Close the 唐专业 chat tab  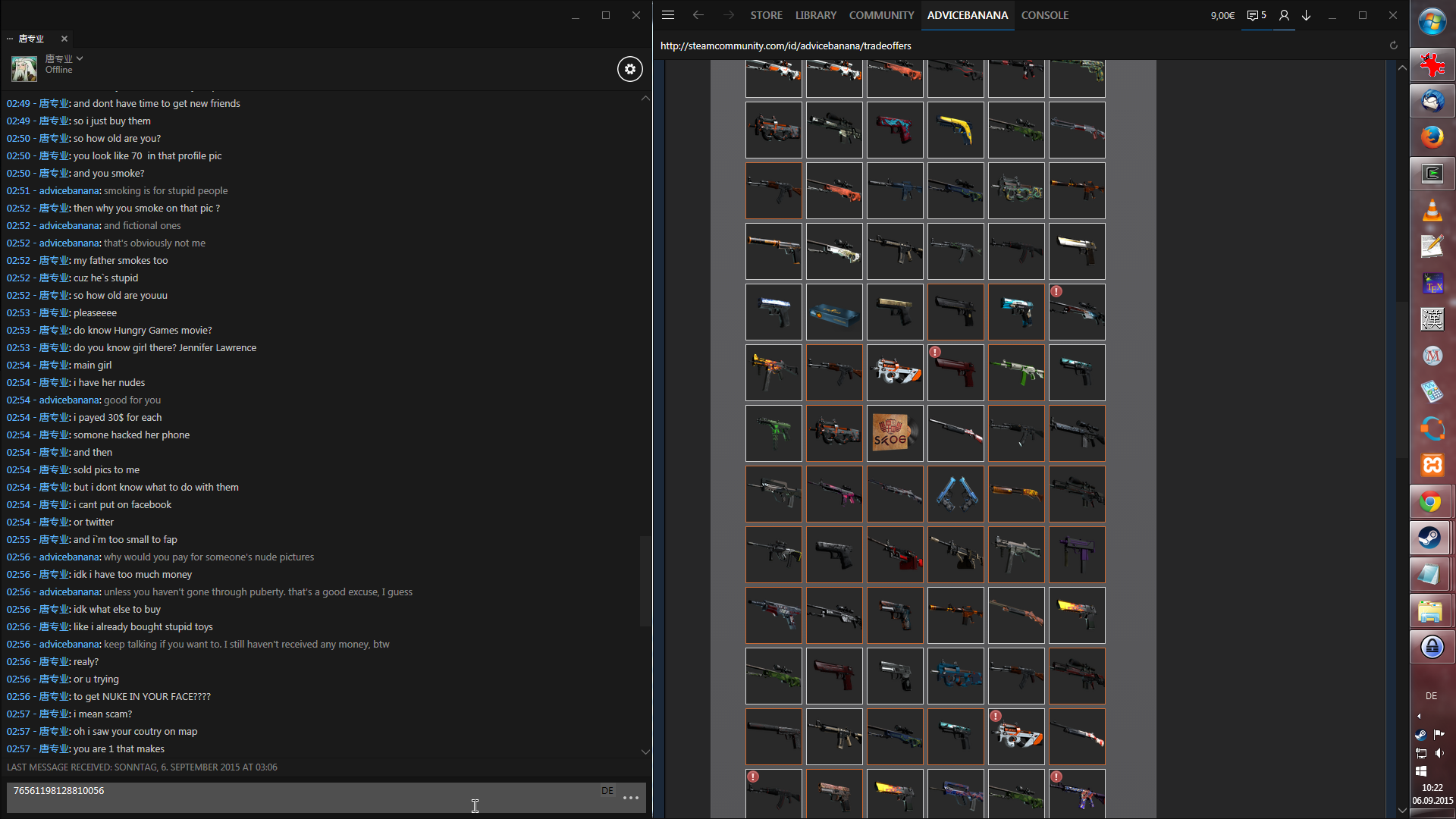pyautogui.click(x=64, y=39)
